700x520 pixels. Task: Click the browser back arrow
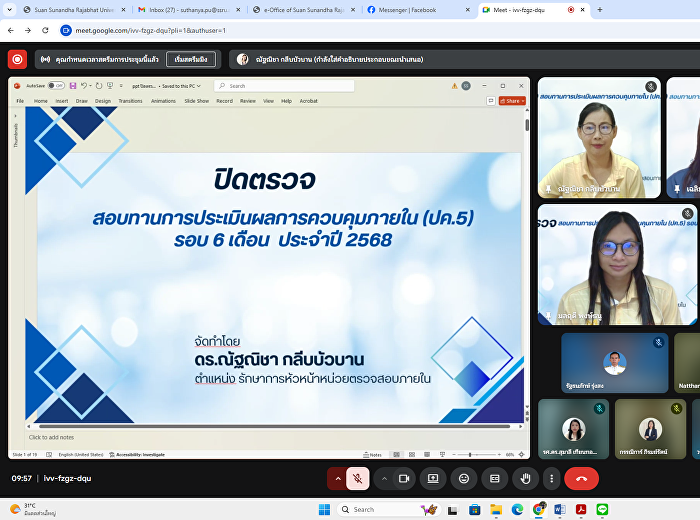11,30
